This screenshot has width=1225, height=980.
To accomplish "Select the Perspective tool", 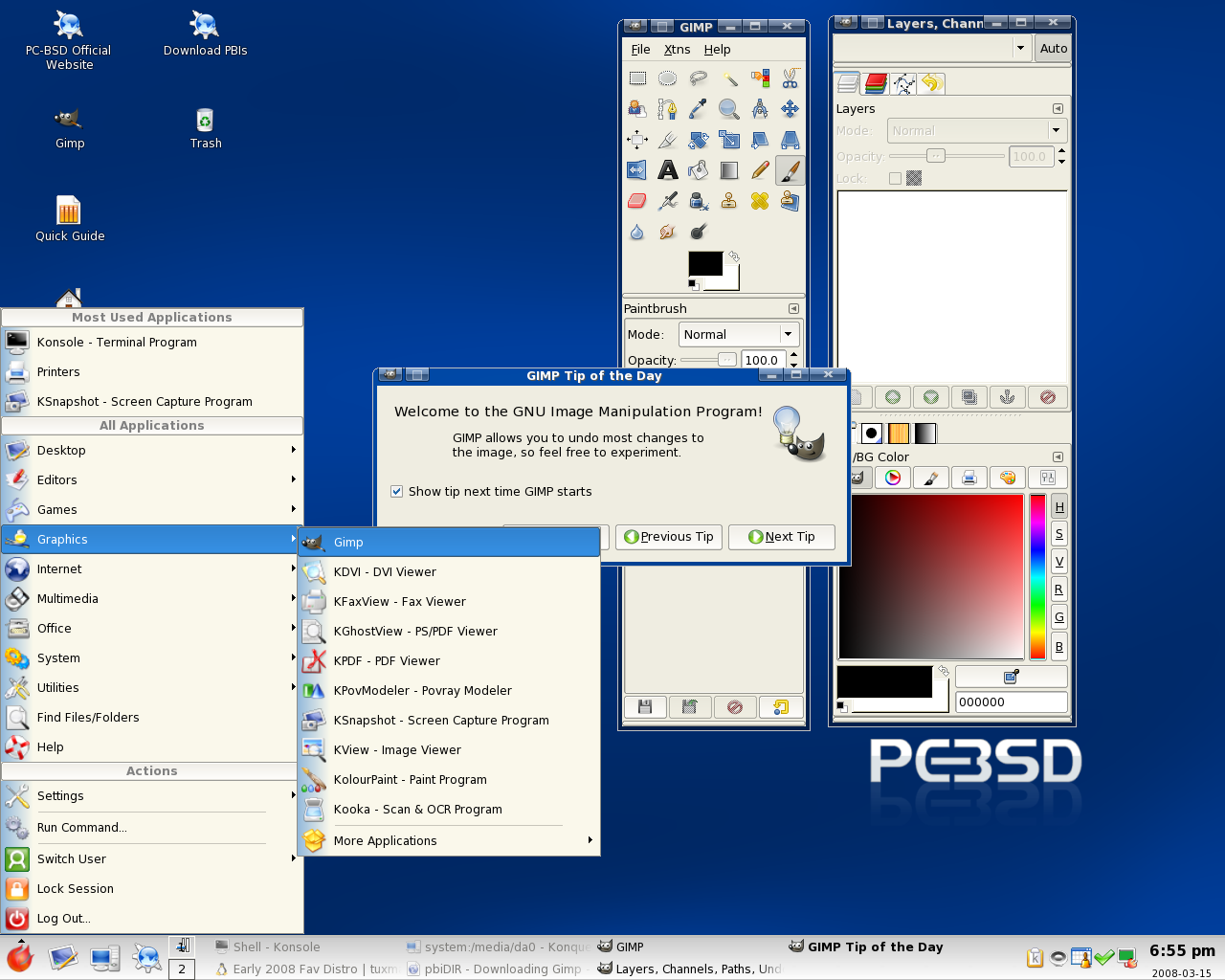I will tap(791, 140).
